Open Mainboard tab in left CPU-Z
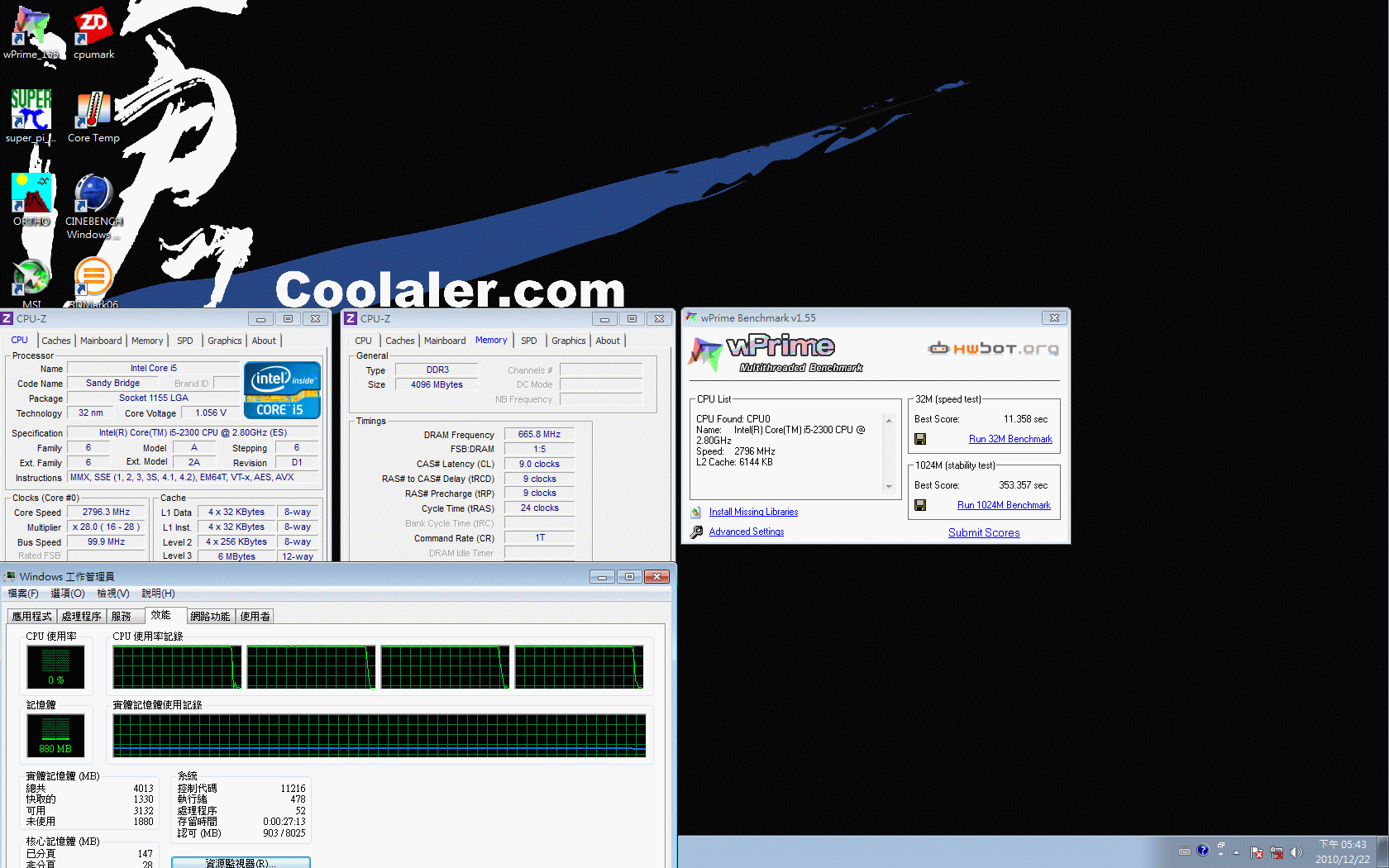The image size is (1389, 868). pos(101,341)
